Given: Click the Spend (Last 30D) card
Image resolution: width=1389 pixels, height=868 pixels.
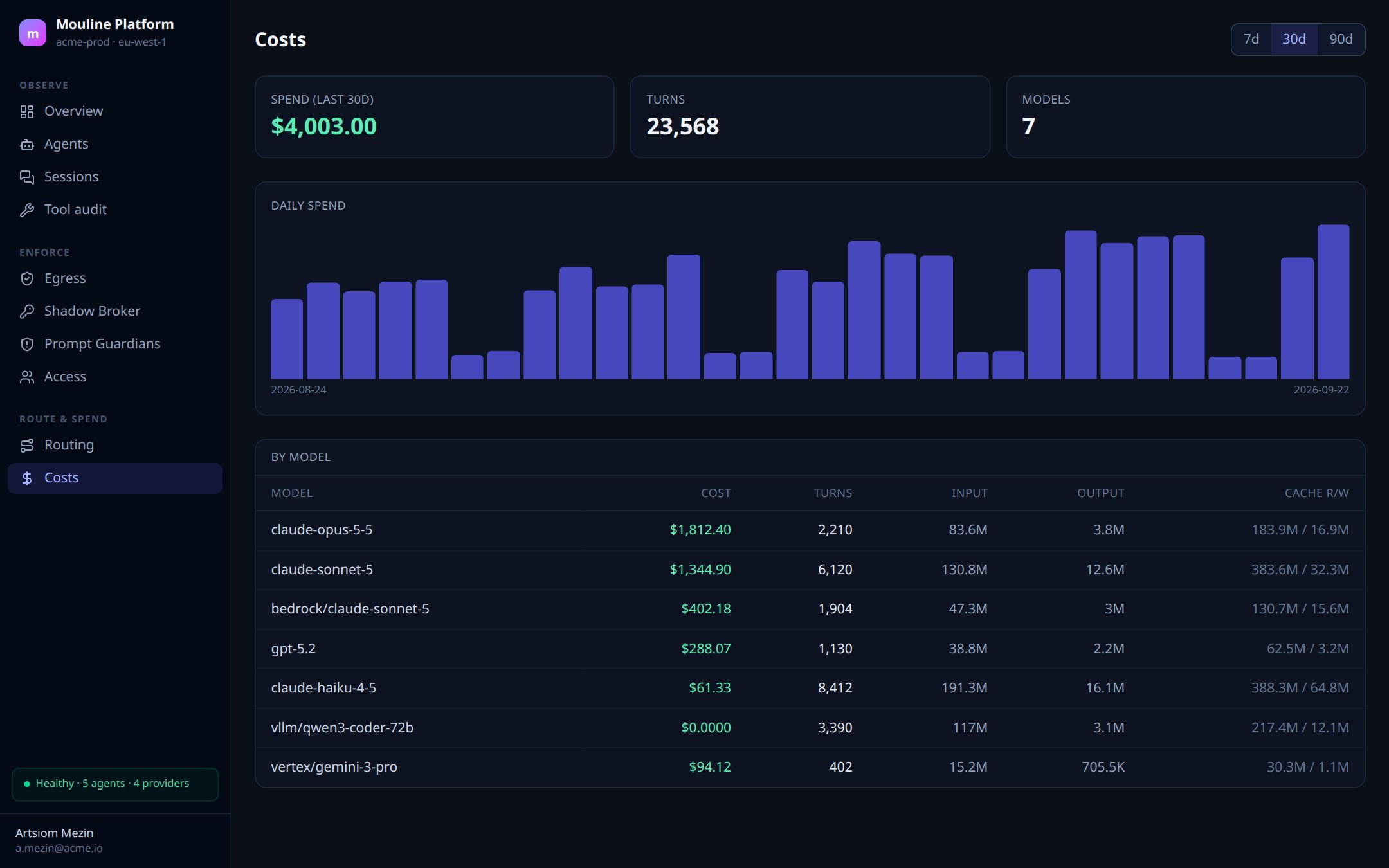Looking at the screenshot, I should (x=435, y=116).
